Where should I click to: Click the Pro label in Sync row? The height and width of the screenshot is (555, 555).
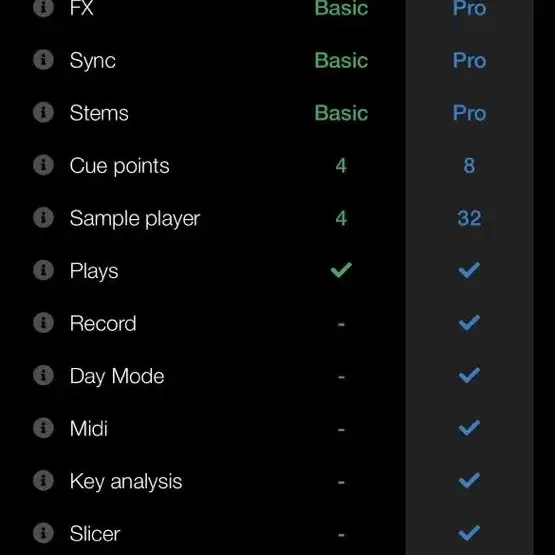[469, 60]
